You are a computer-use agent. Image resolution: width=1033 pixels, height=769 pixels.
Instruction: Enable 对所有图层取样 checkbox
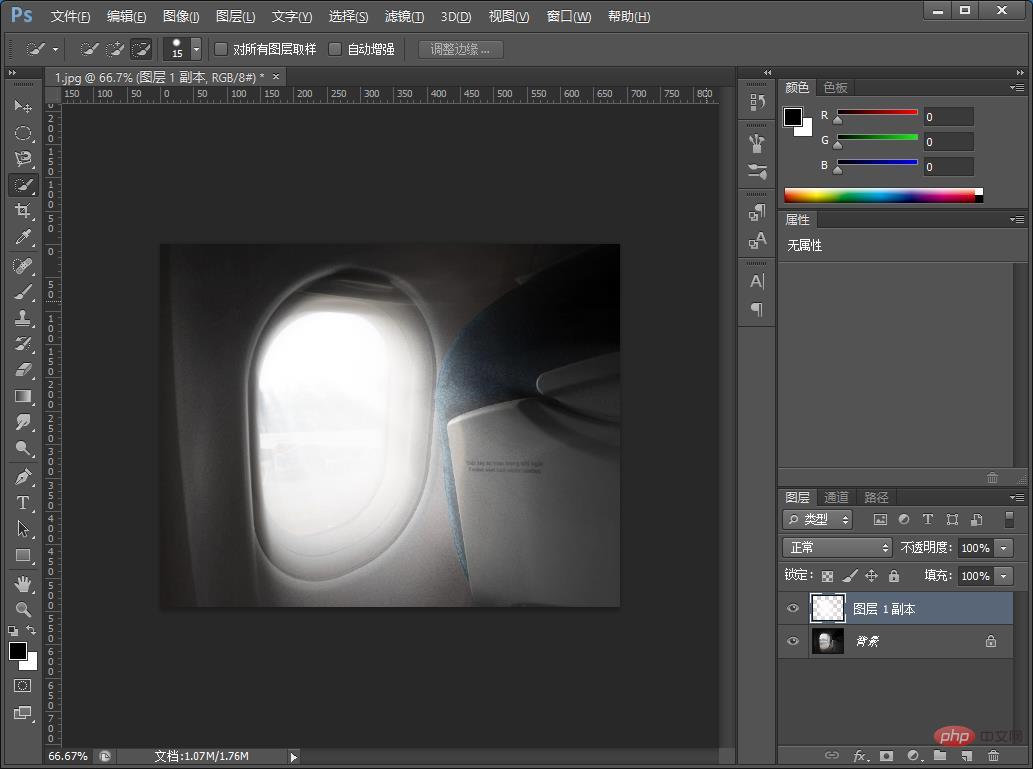click(x=221, y=49)
